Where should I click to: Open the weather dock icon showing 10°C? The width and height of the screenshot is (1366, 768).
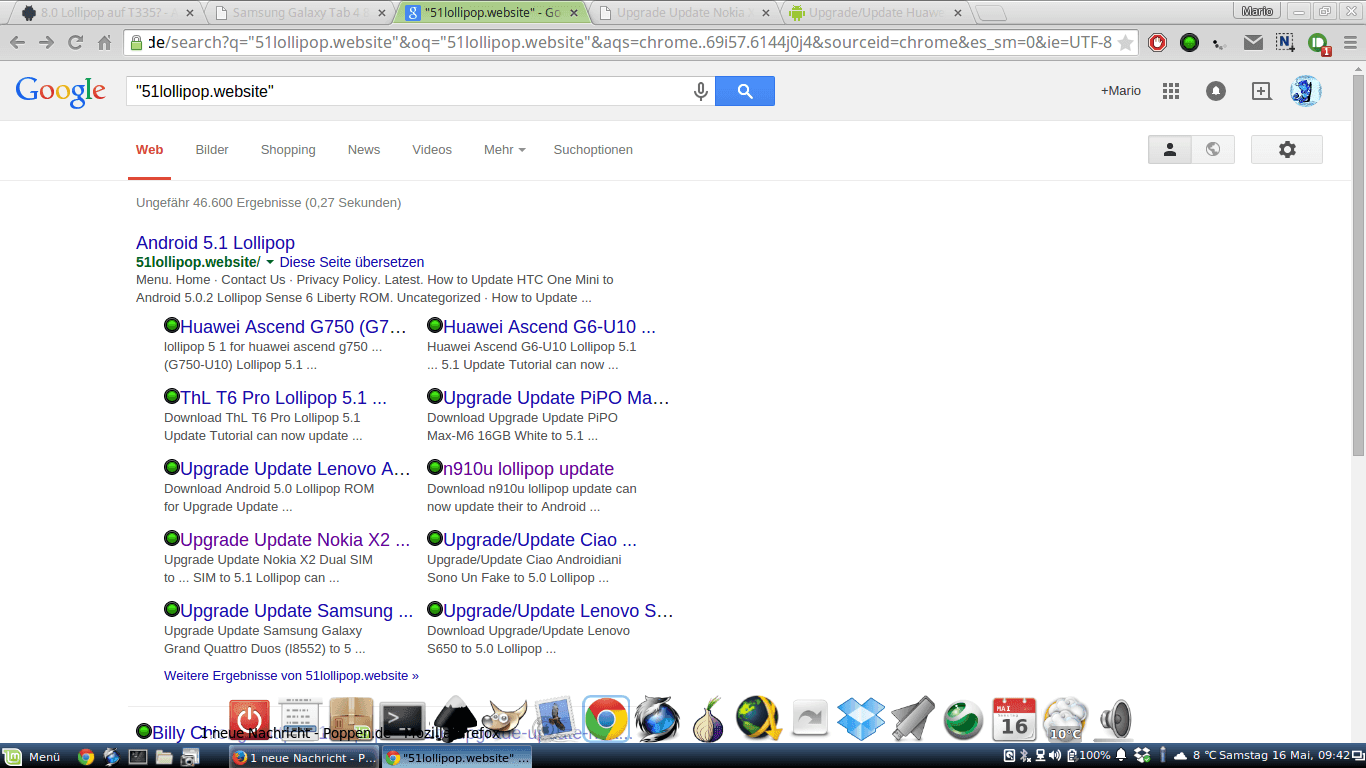tap(1065, 720)
